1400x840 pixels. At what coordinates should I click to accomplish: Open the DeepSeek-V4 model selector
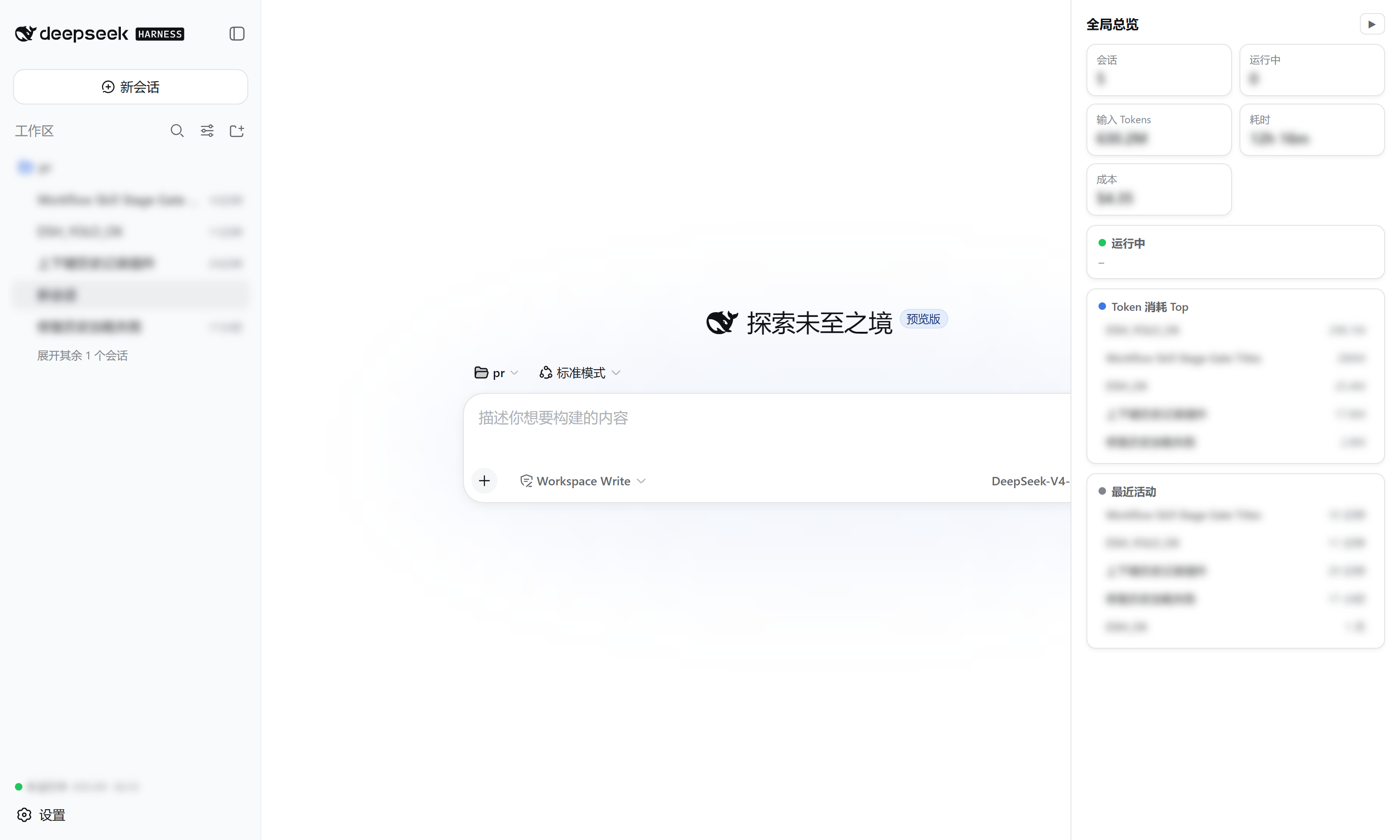tap(1030, 481)
